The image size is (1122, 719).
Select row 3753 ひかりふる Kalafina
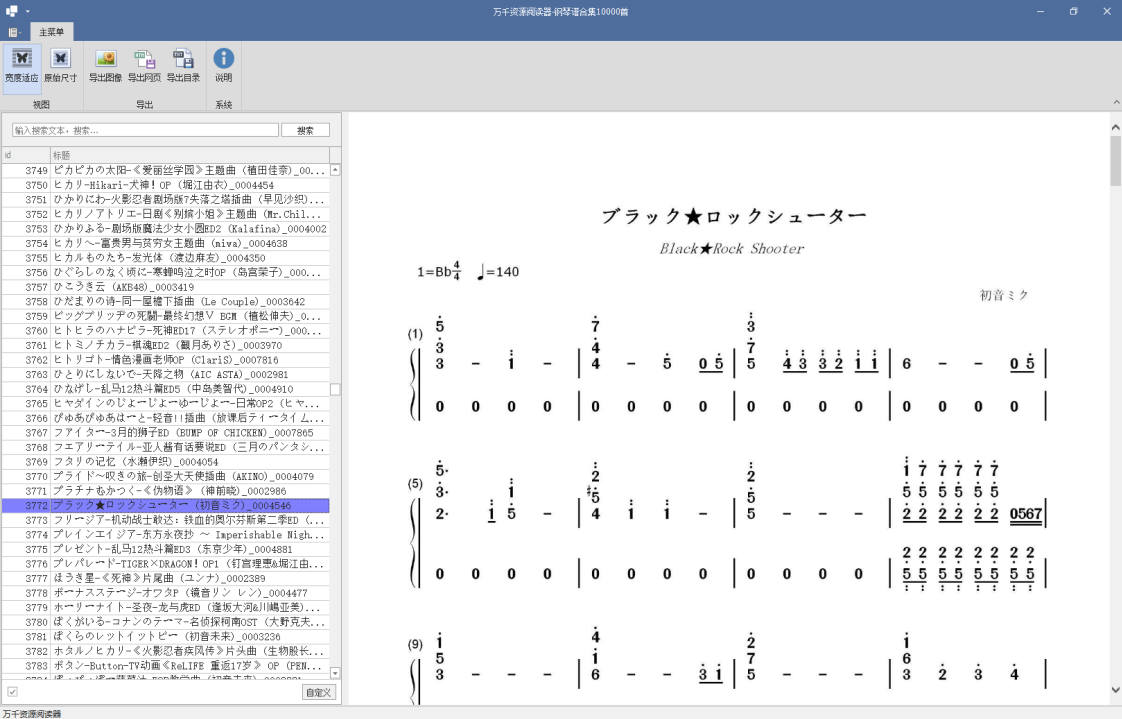point(165,228)
